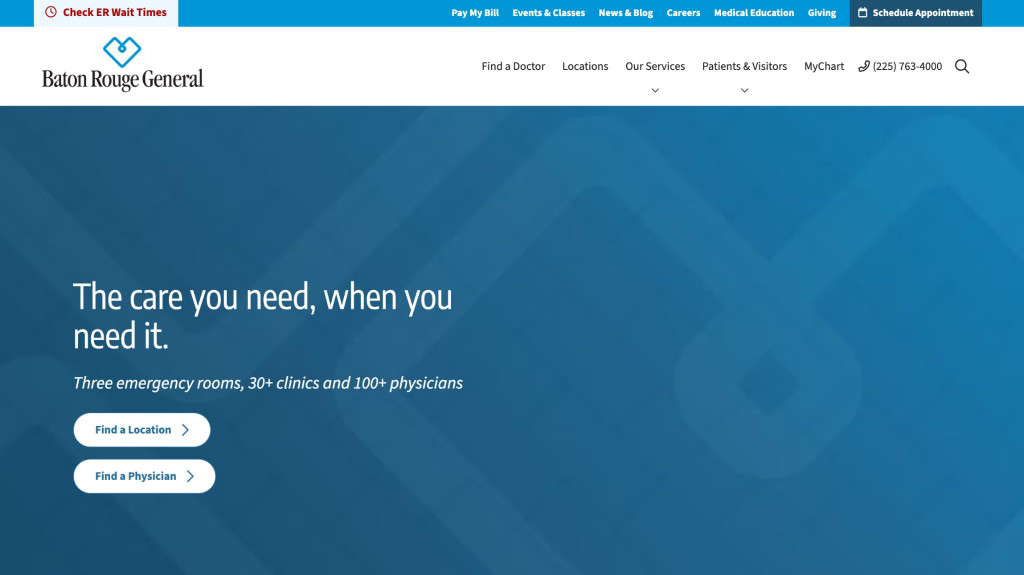
Task: Open Medical Education
Action: coord(754,12)
